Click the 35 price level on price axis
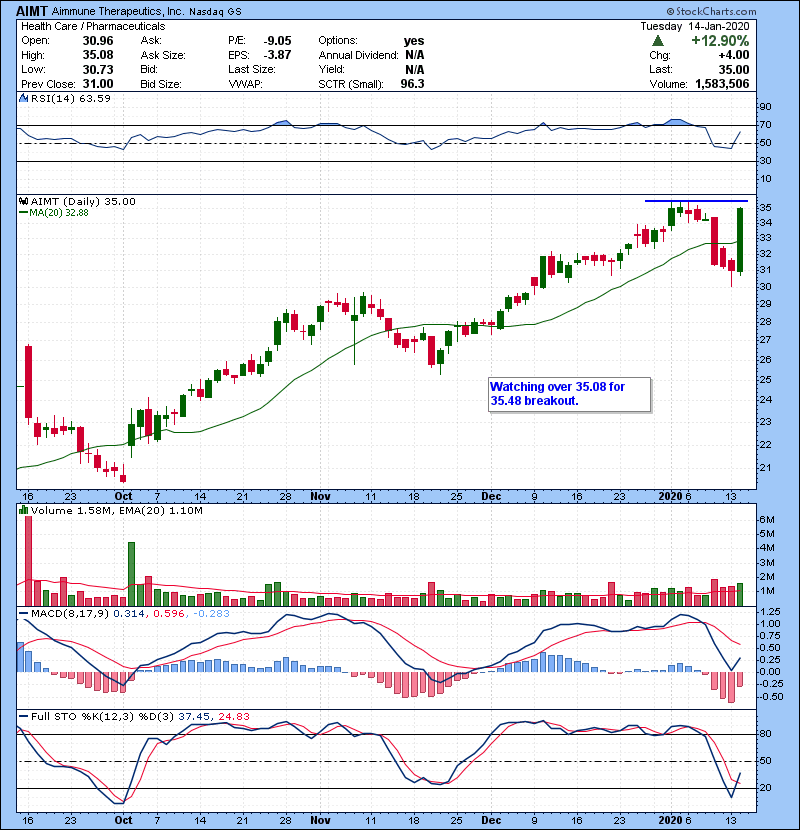 [765, 207]
